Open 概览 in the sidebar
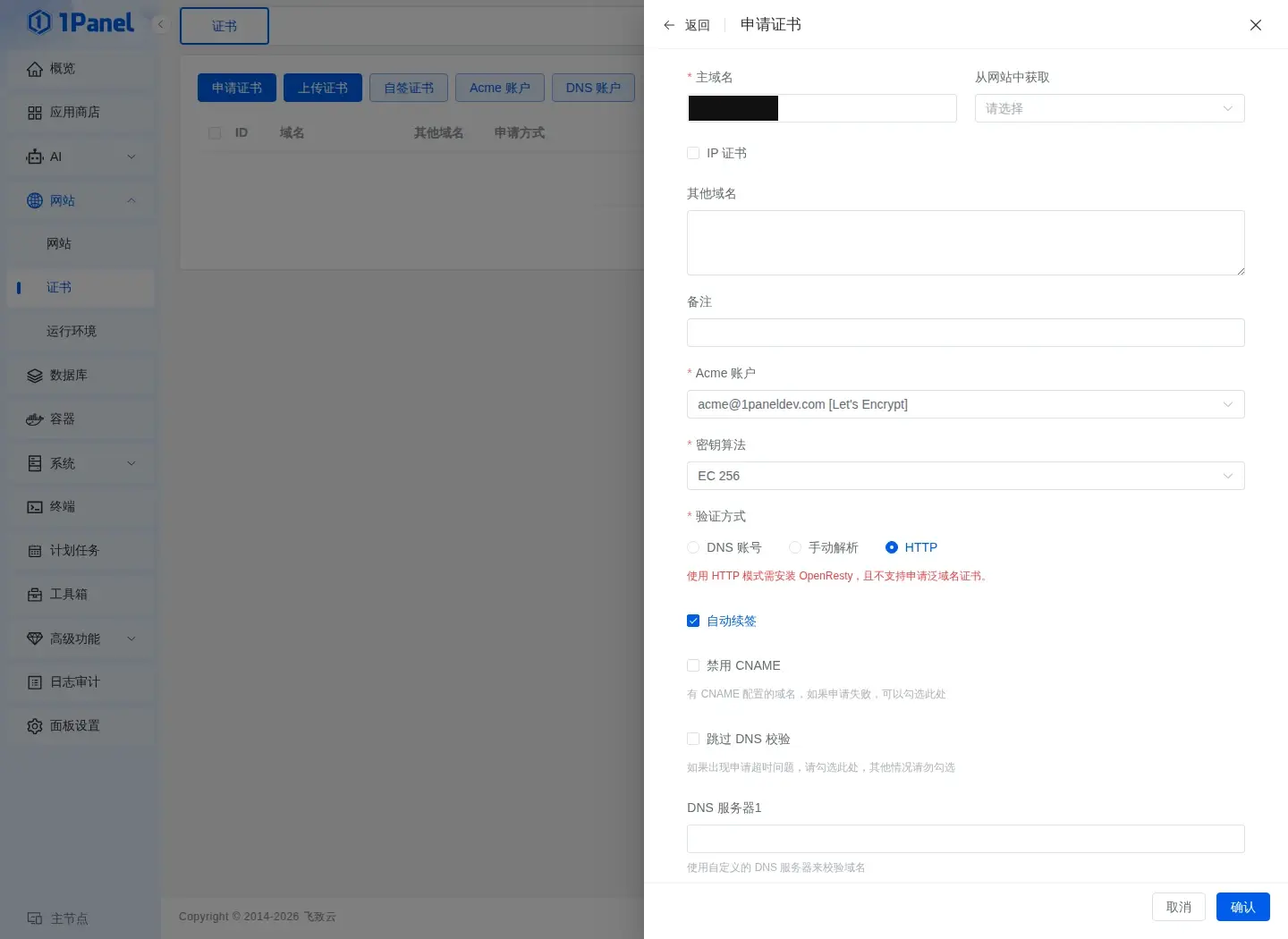 coord(80,69)
